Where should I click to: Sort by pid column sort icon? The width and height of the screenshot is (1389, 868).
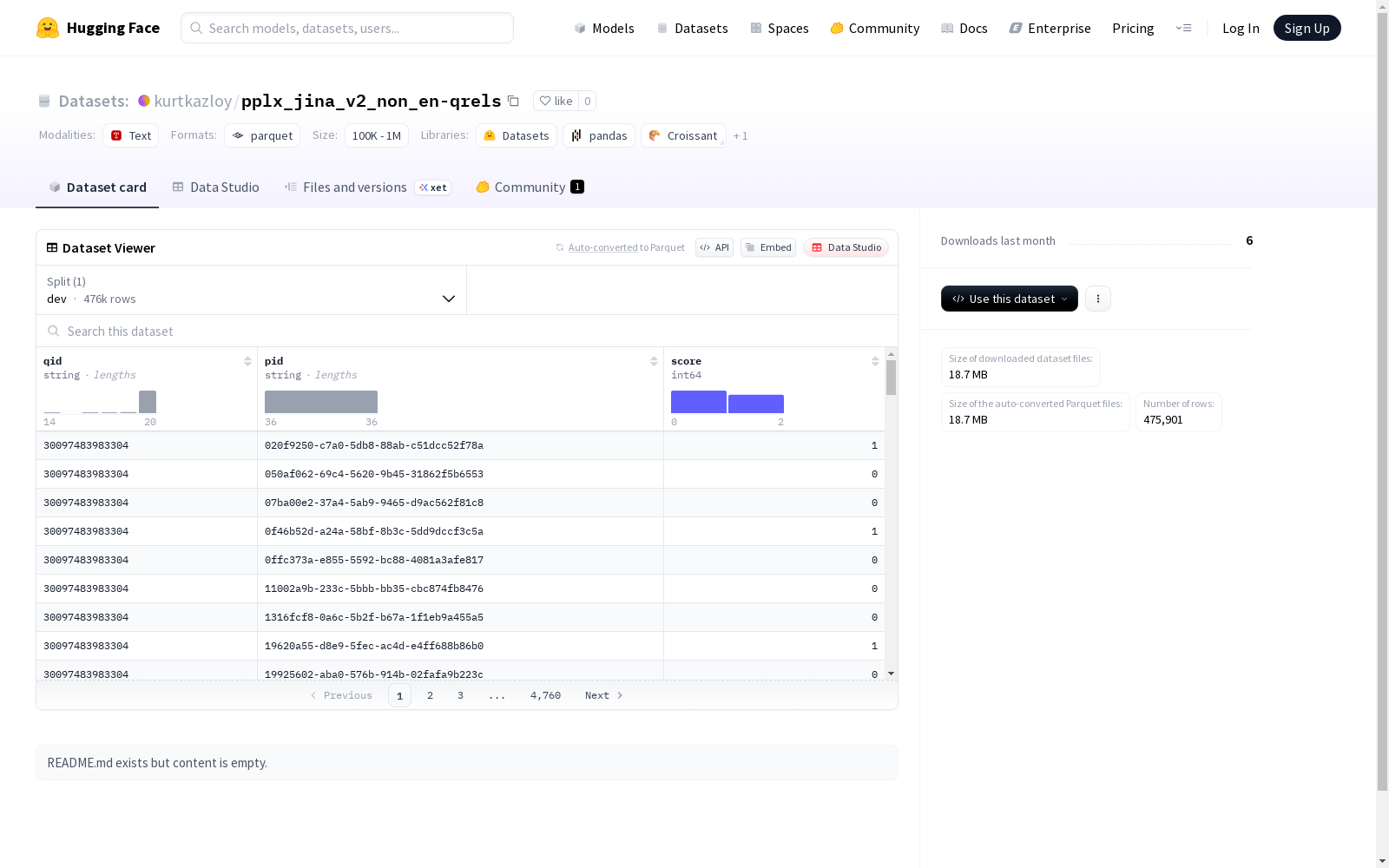click(x=654, y=361)
